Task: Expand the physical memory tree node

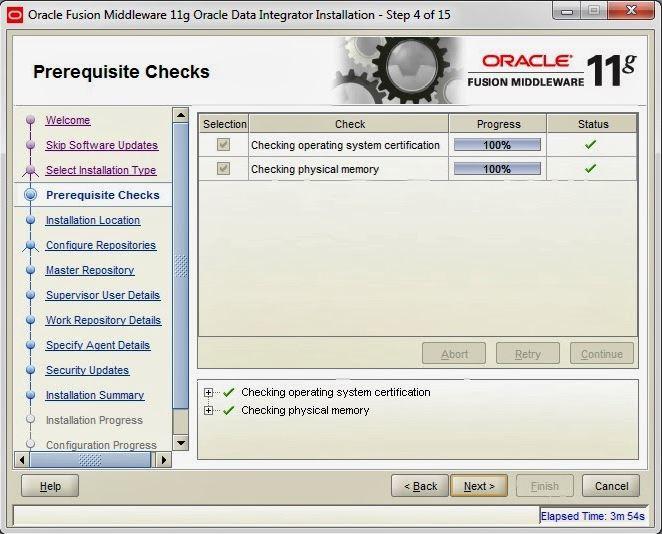Action: 208,410
